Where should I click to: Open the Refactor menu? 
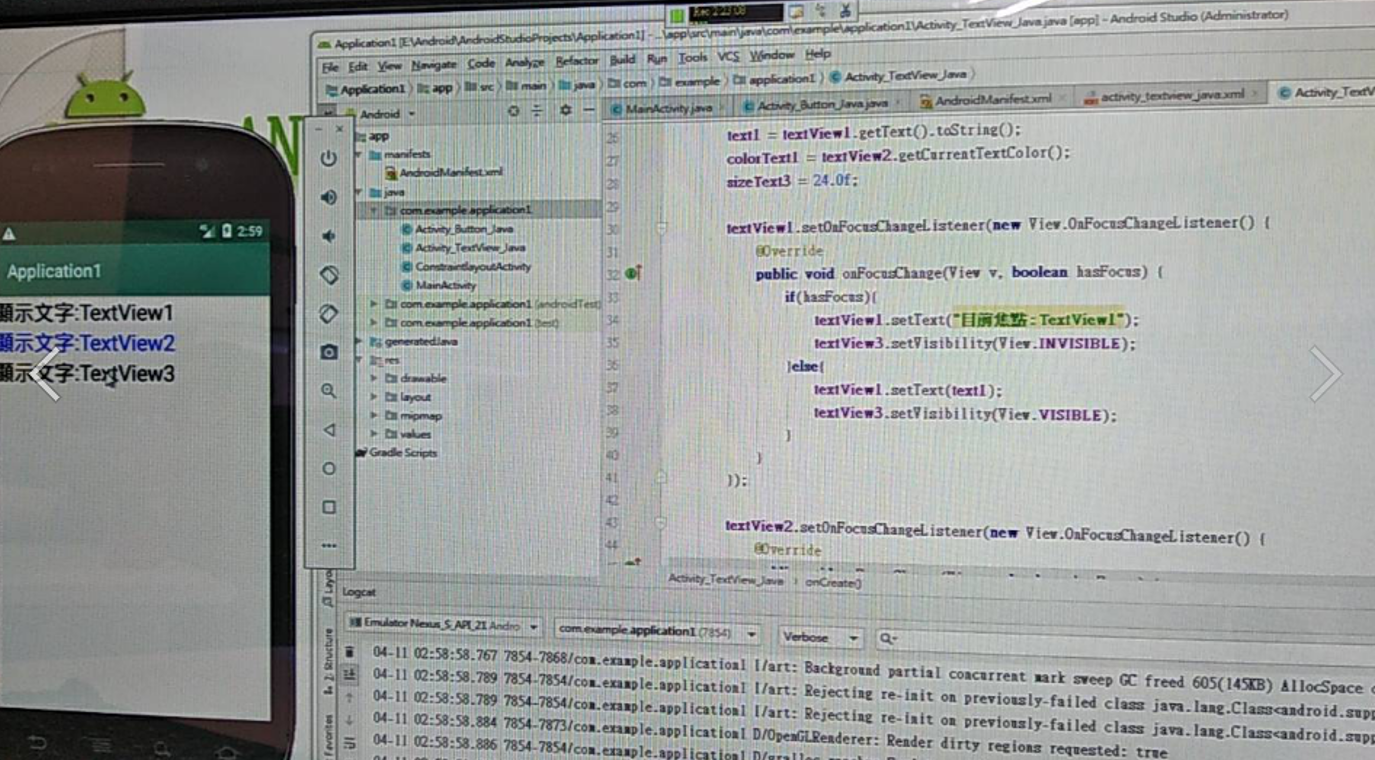[x=576, y=61]
